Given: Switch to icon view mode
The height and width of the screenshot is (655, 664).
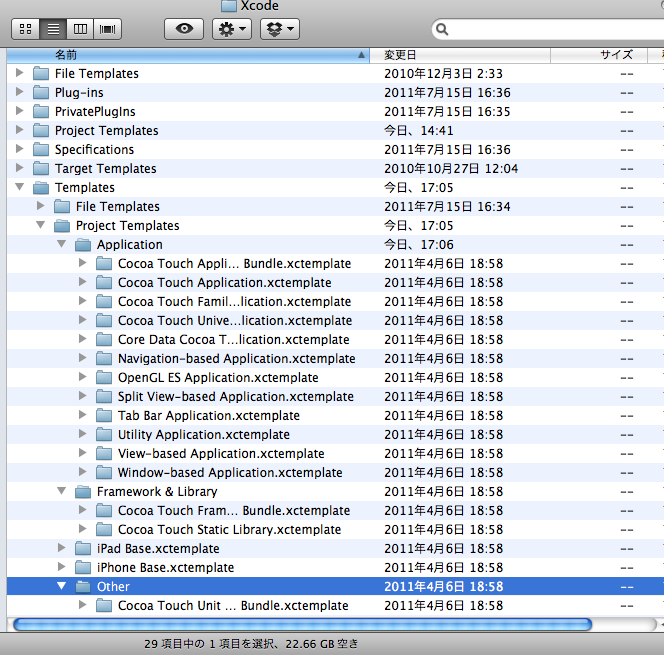Looking at the screenshot, I should coord(25,29).
